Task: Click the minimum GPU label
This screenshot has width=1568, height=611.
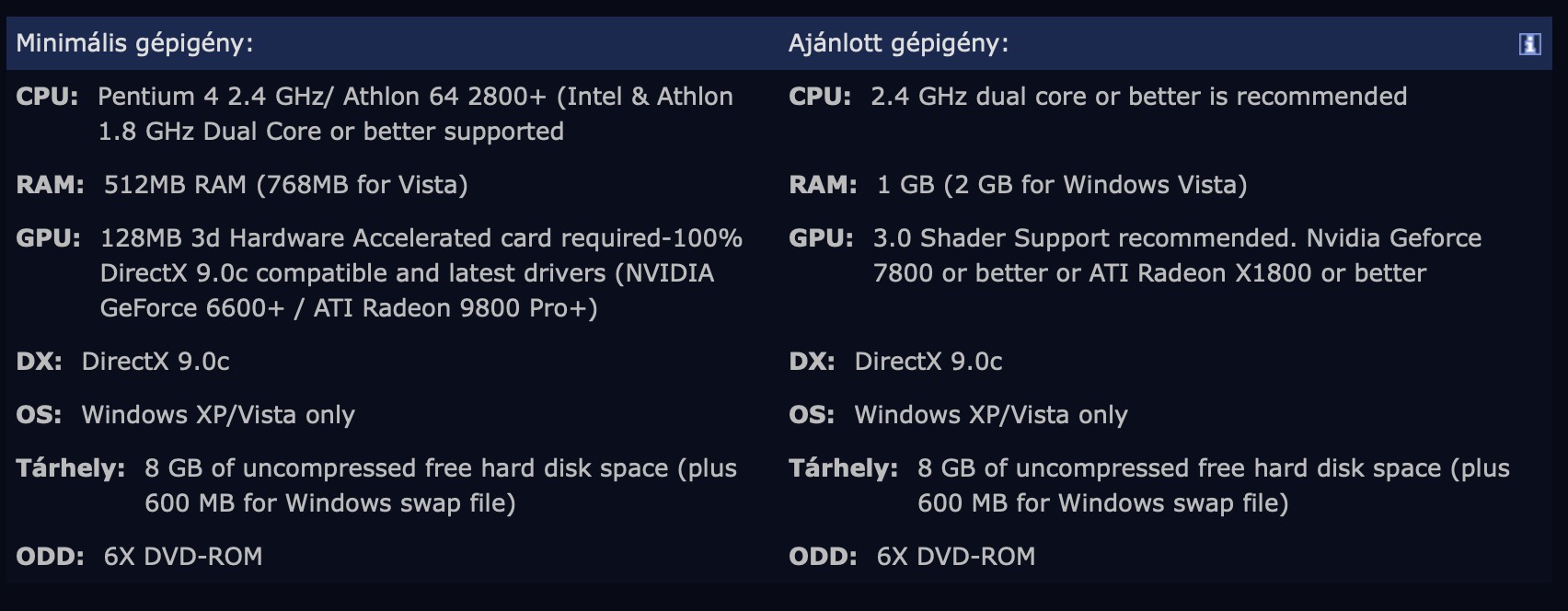Action: [x=48, y=238]
